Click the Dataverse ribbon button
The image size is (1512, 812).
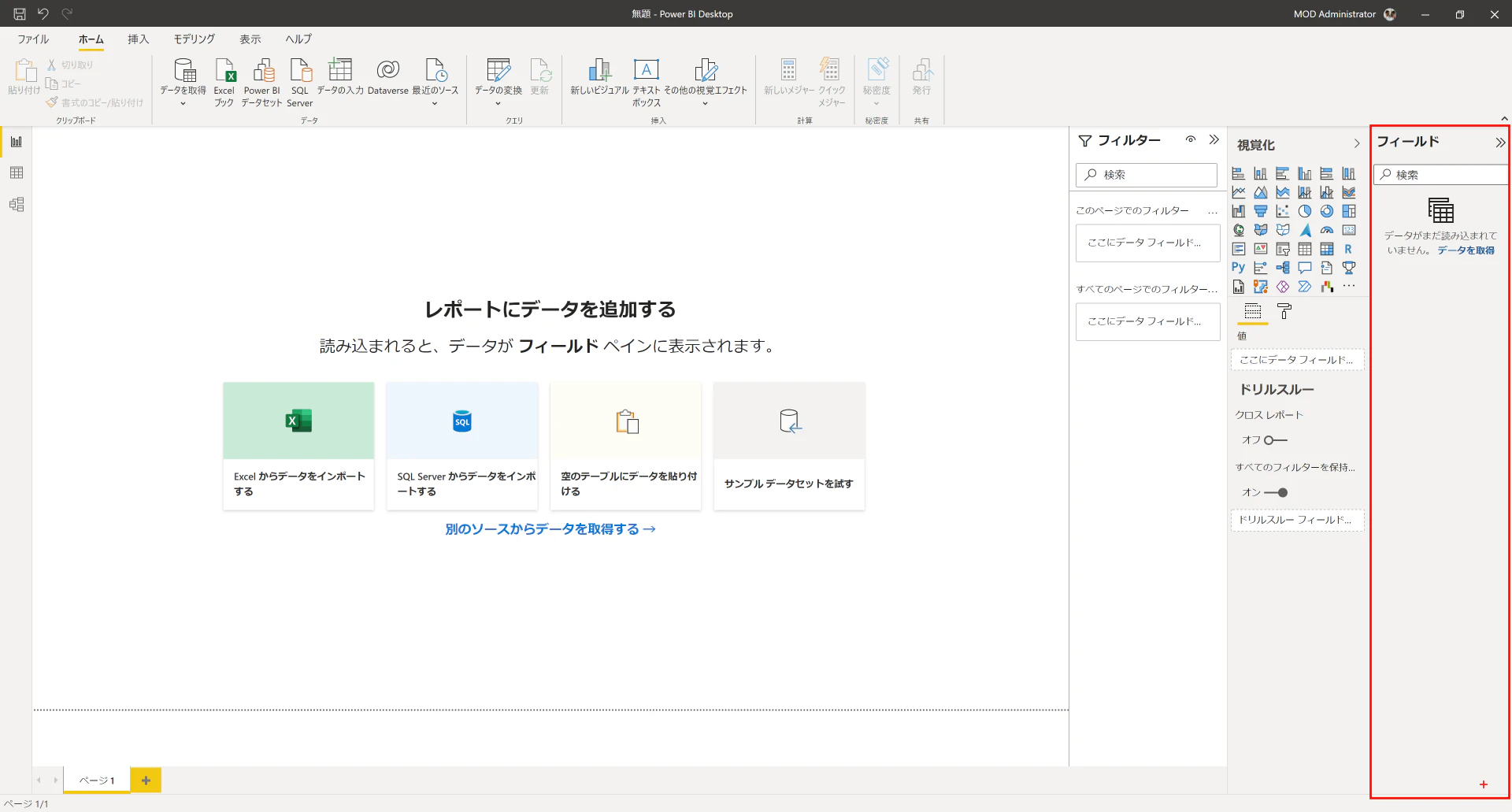tap(387, 77)
